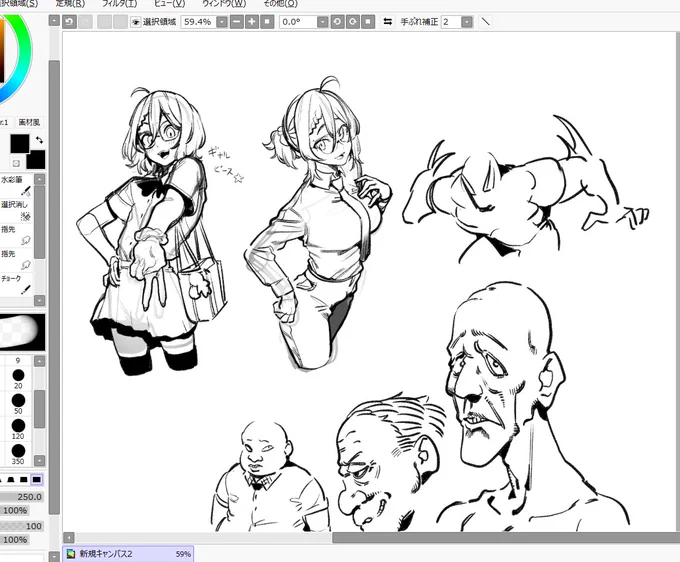Open the その他(O) menu

(x=281, y=3)
